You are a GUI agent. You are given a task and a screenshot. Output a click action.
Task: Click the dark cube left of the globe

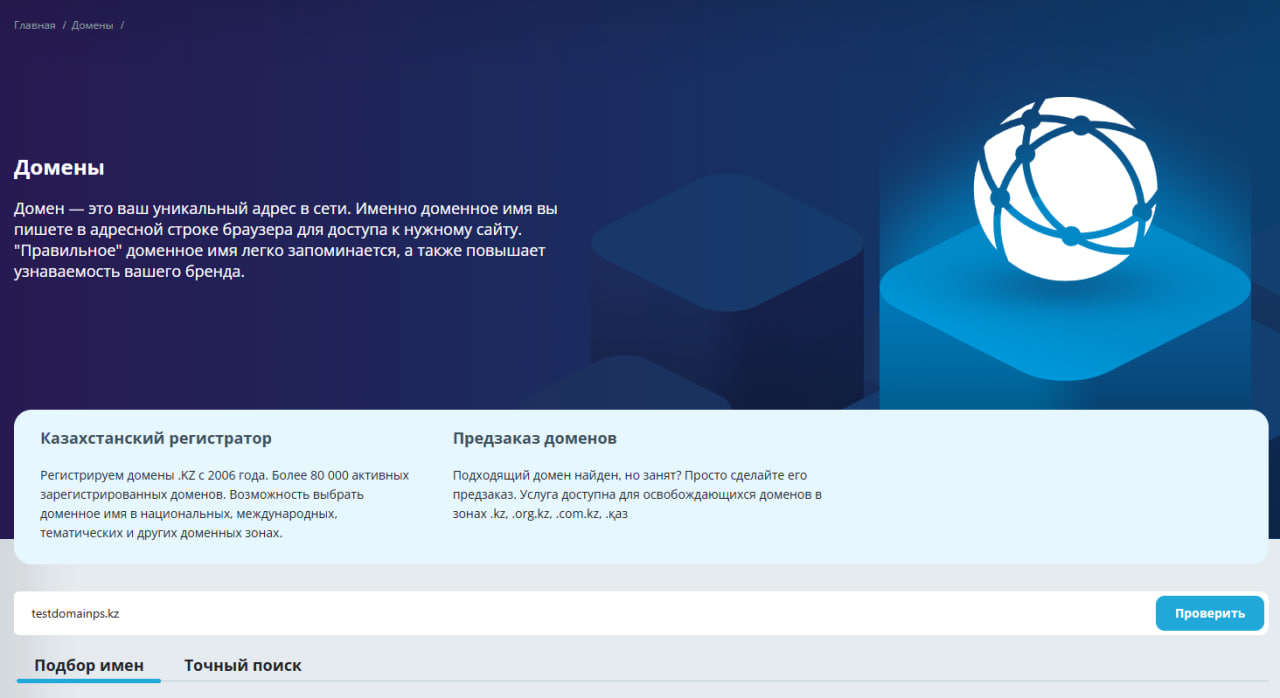[x=727, y=290]
